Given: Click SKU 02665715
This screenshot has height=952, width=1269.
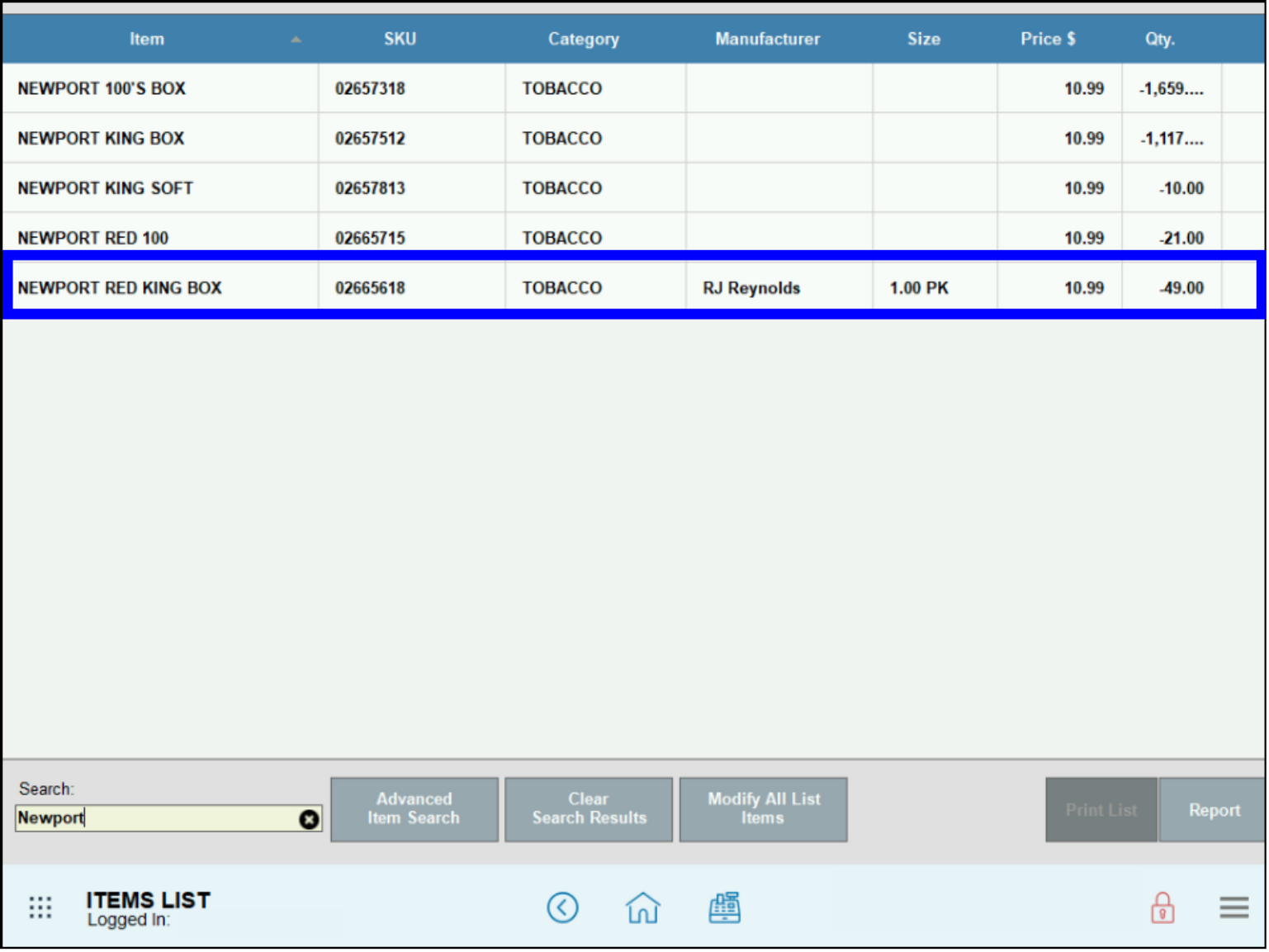Looking at the screenshot, I should pyautogui.click(x=370, y=238).
